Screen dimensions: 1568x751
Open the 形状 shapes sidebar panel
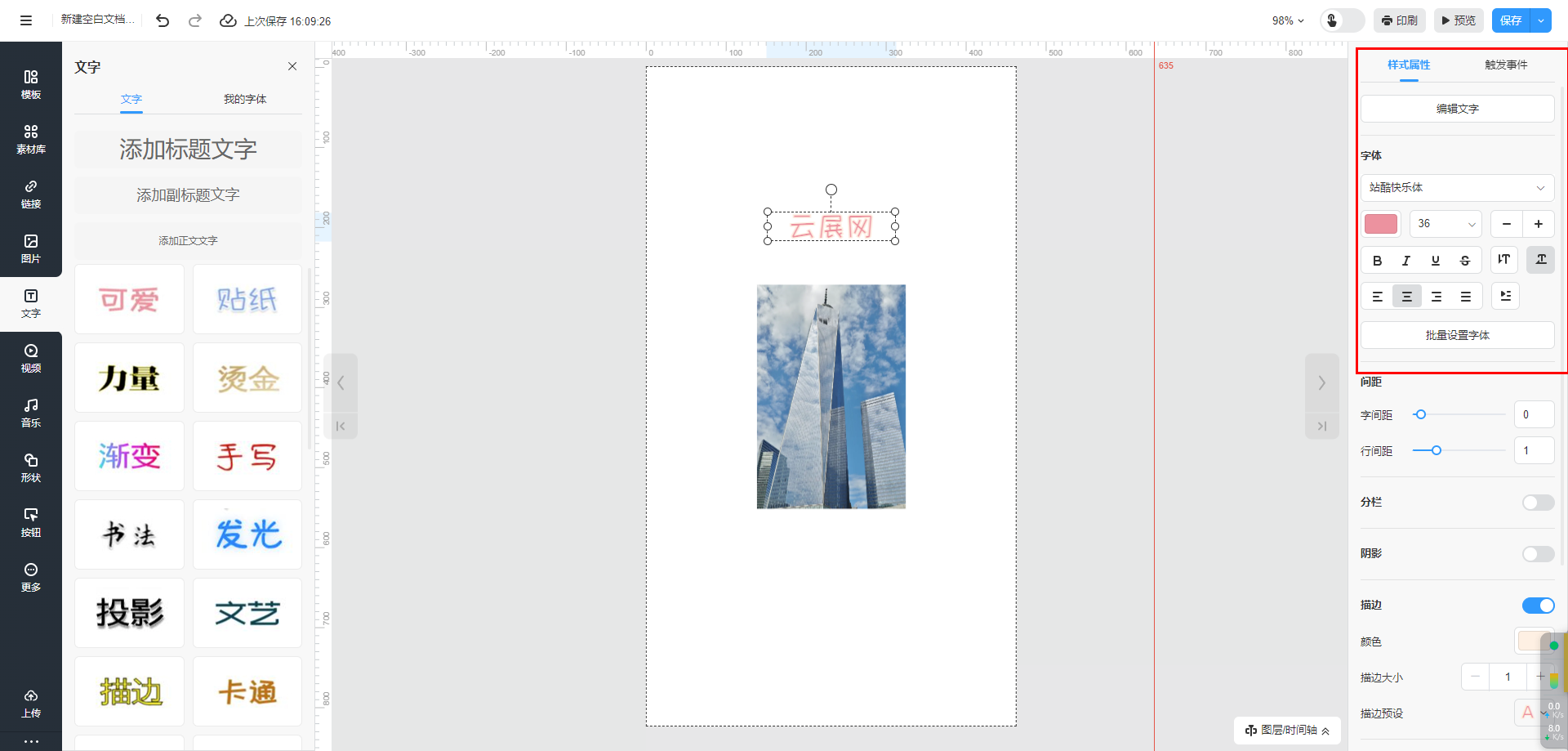(31, 468)
